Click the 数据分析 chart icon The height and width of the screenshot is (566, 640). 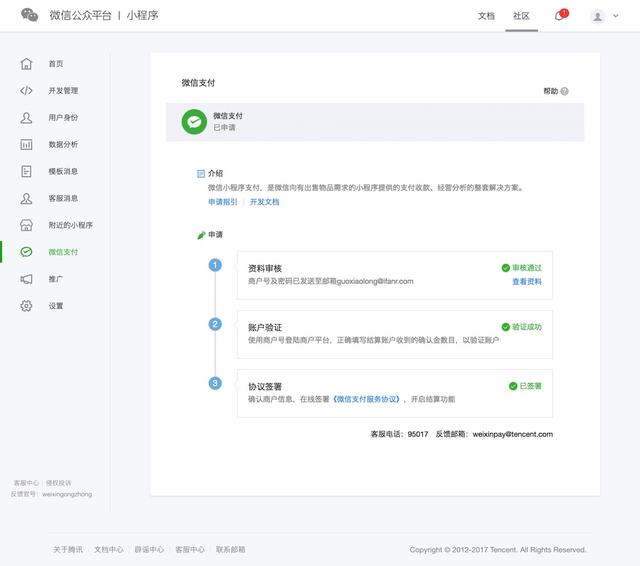coord(26,144)
